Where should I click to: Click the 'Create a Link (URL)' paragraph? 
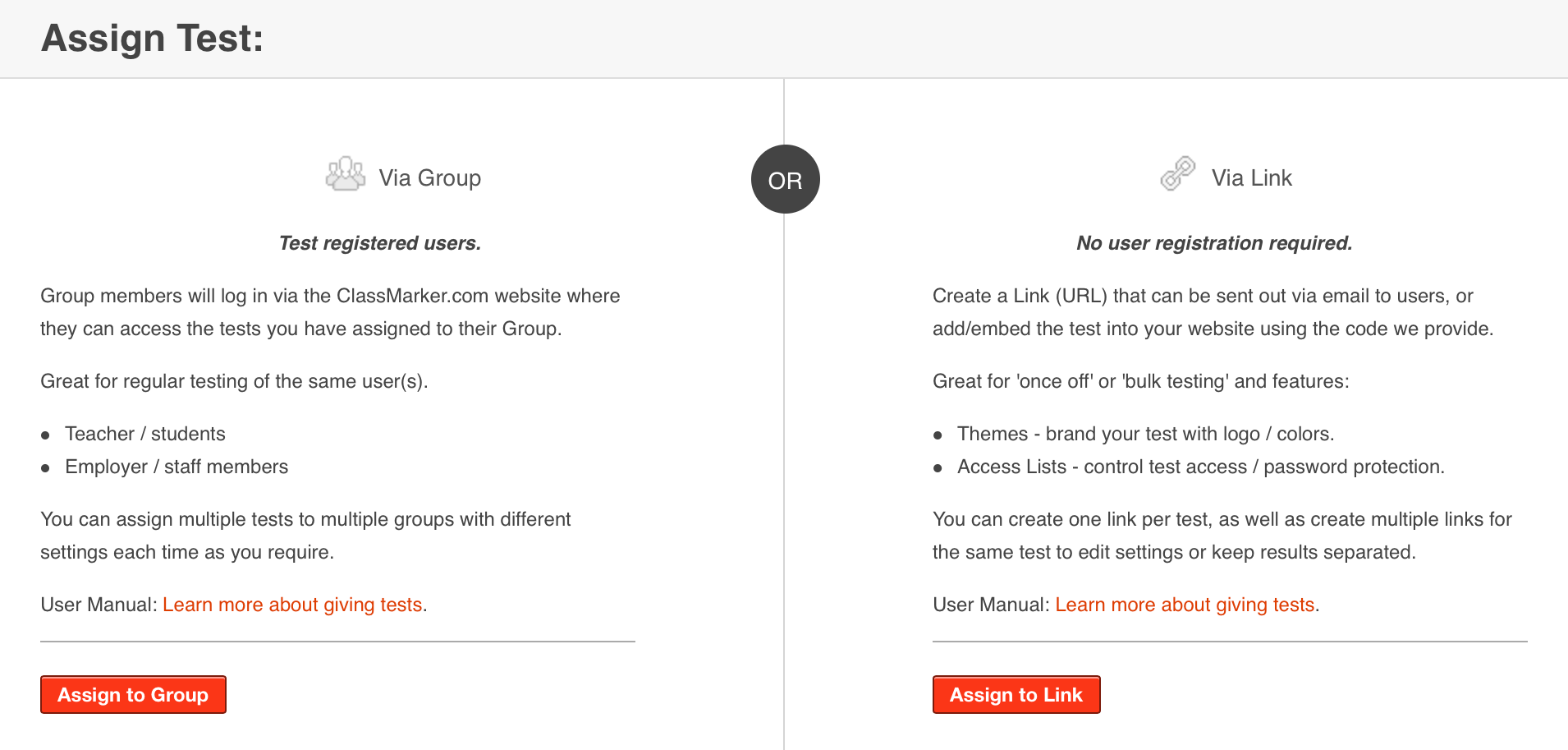pos(1212,312)
